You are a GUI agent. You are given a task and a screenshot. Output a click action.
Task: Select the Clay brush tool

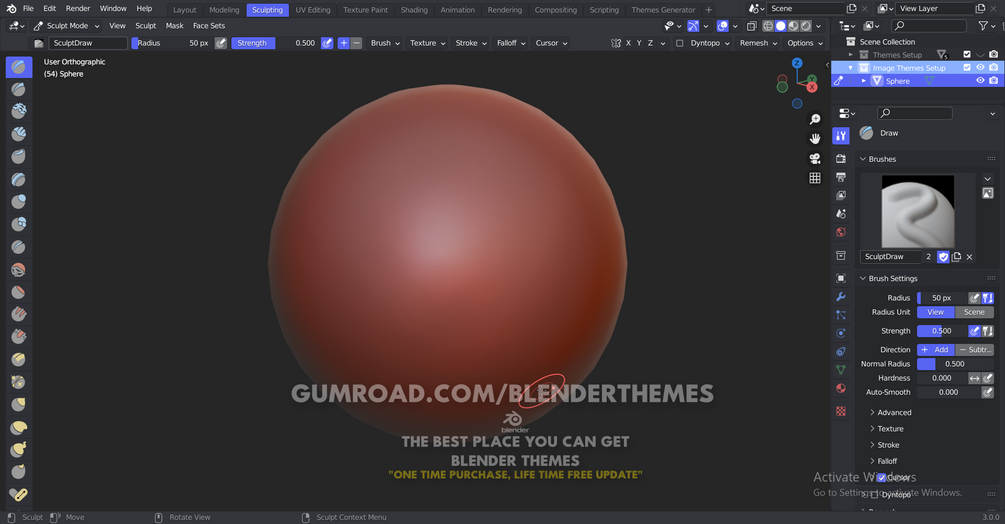[x=19, y=111]
